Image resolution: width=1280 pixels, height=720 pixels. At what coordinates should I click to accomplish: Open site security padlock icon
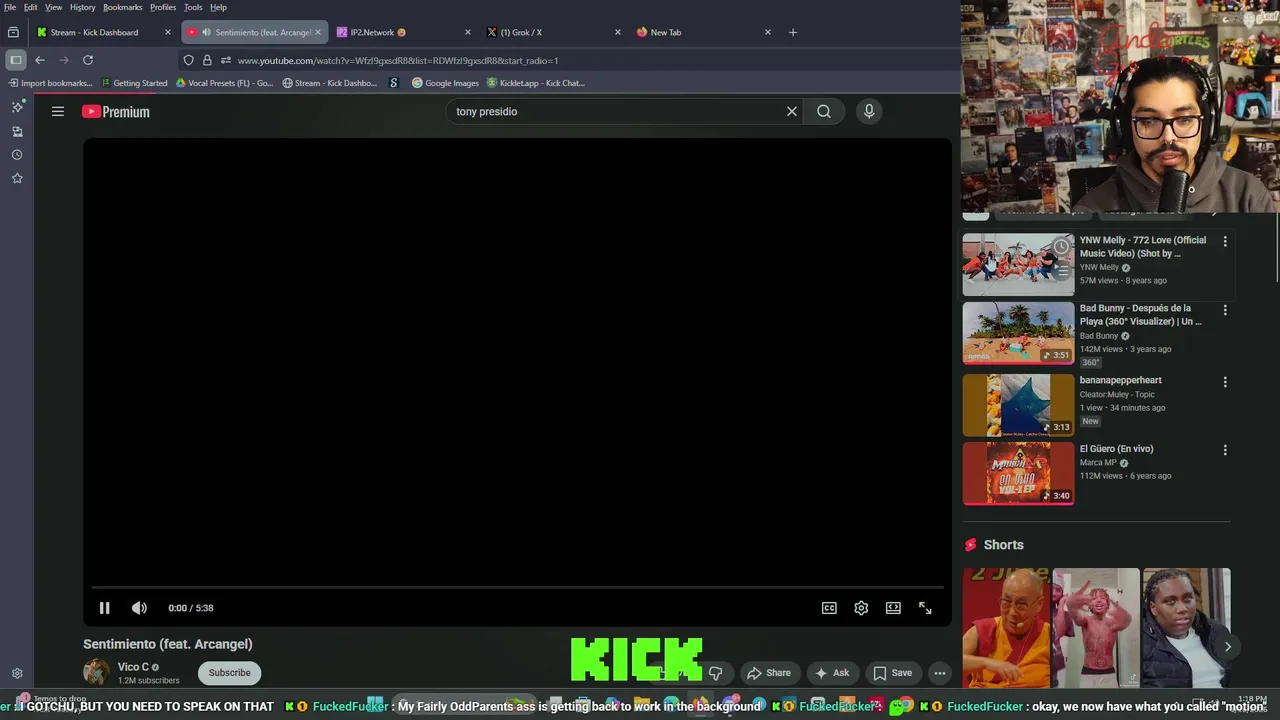207,60
